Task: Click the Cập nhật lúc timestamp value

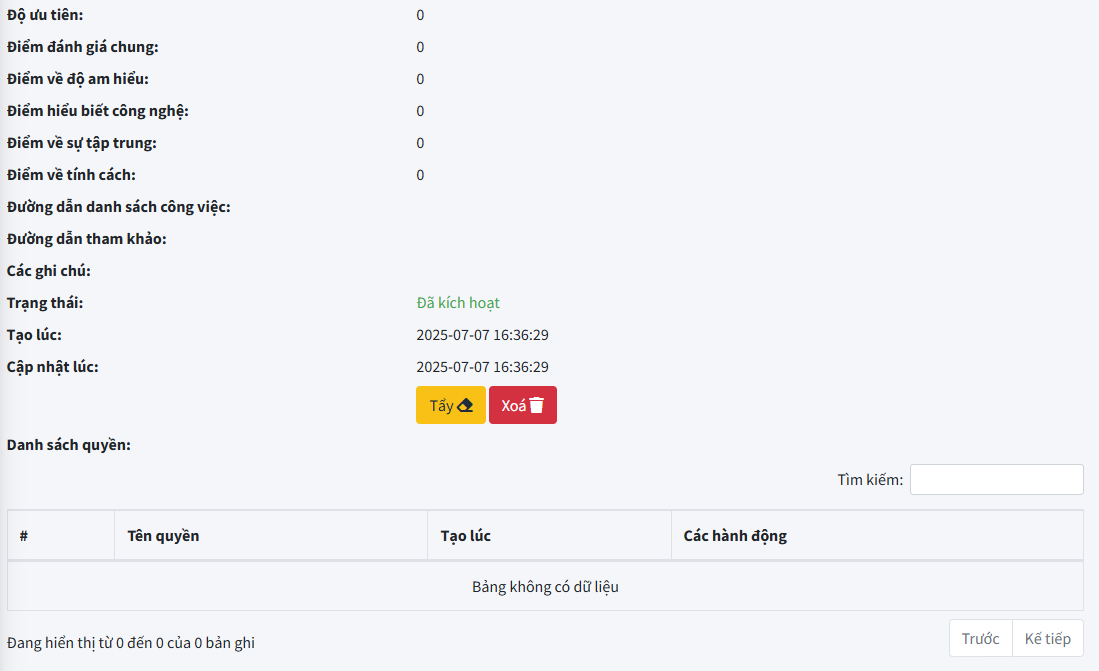Action: click(x=482, y=367)
